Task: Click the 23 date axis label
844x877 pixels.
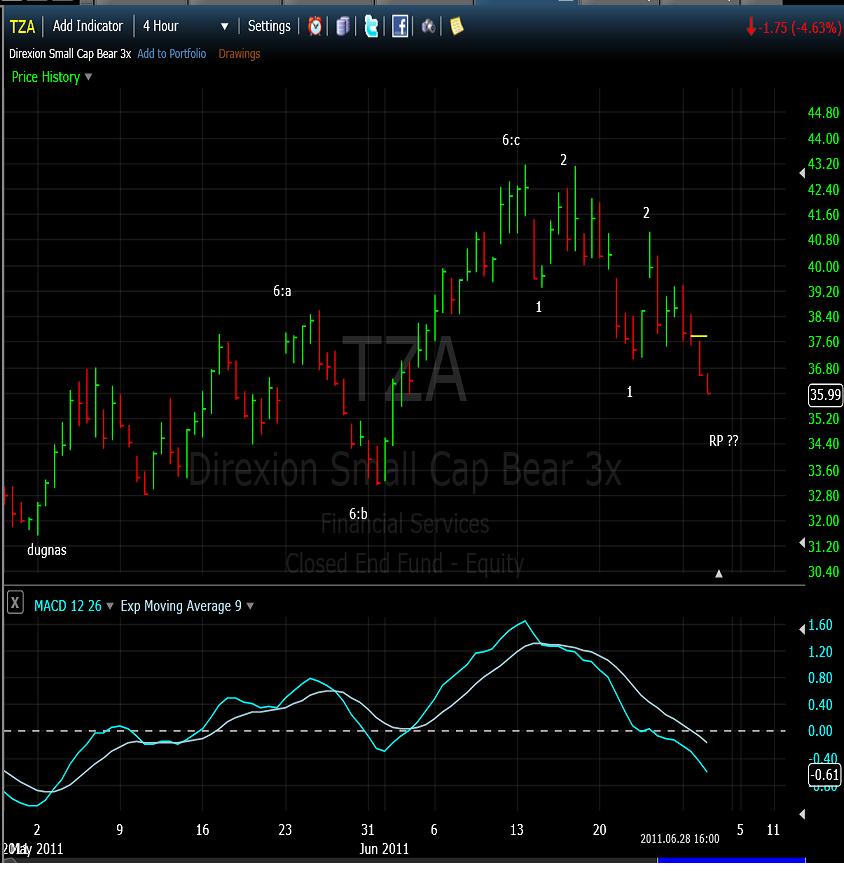Action: (285, 829)
